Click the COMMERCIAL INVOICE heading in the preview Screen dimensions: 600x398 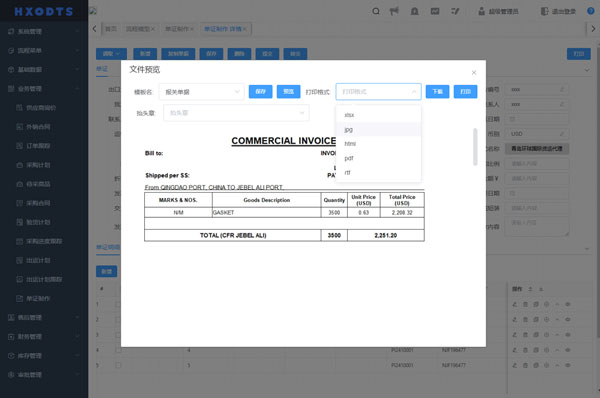click(x=284, y=141)
